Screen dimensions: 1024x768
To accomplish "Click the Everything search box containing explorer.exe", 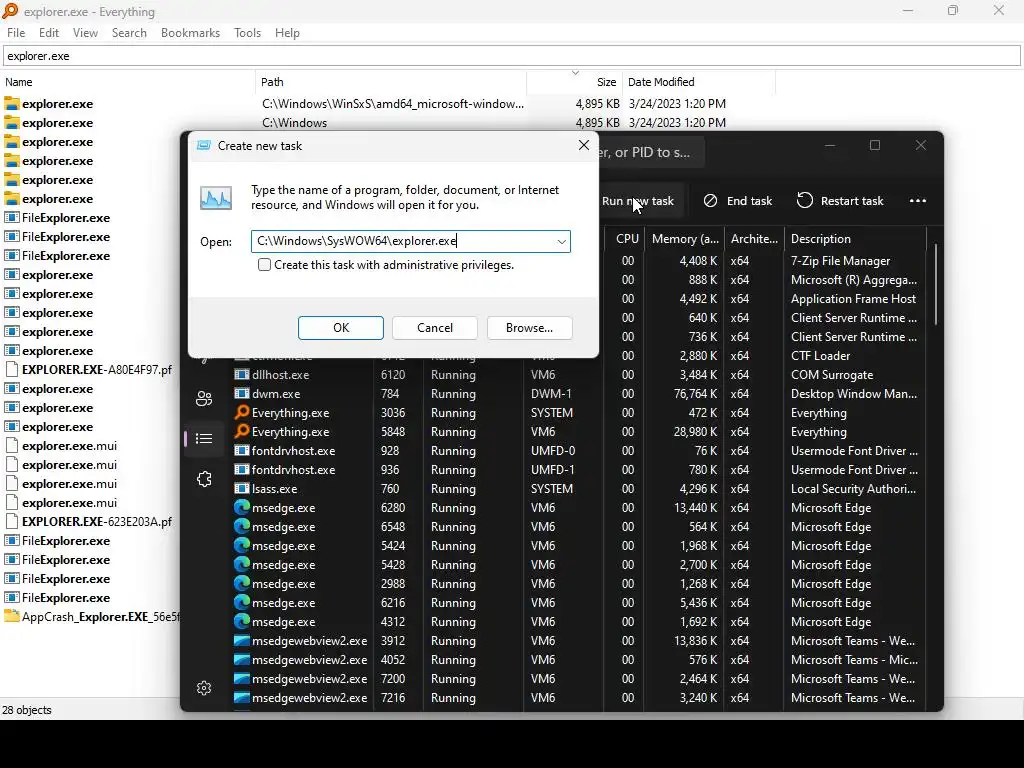I will [512, 56].
